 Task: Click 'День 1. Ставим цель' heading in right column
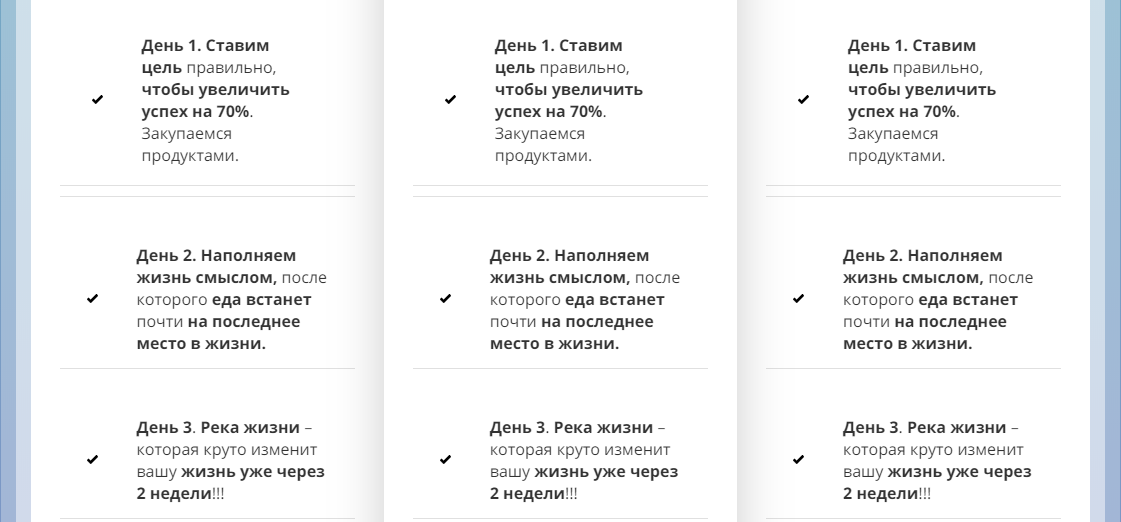point(912,56)
